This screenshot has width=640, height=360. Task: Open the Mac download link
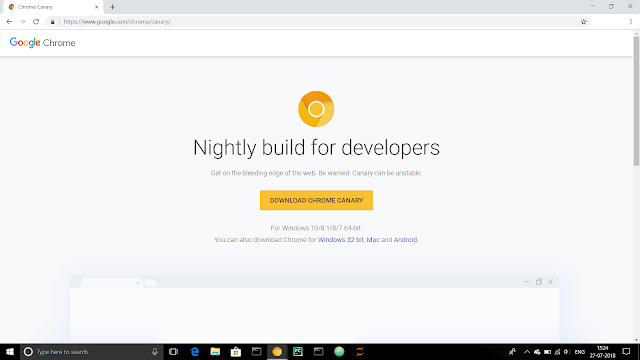pyautogui.click(x=373, y=240)
